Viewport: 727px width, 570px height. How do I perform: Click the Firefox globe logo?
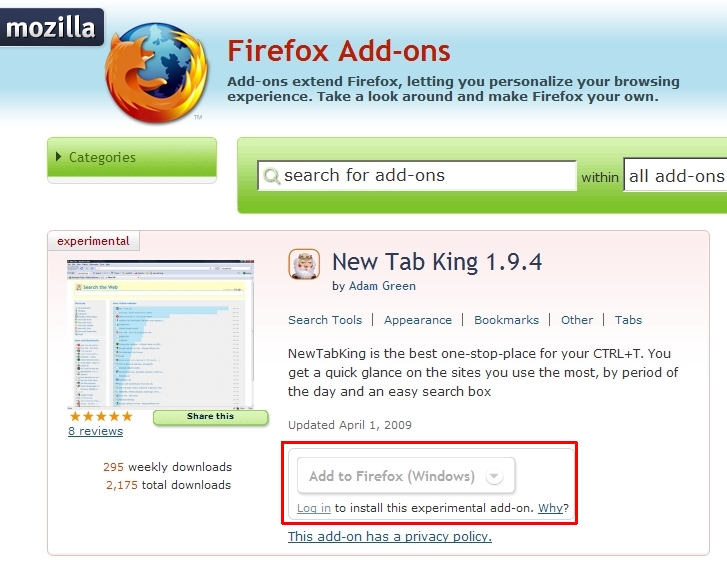click(156, 72)
